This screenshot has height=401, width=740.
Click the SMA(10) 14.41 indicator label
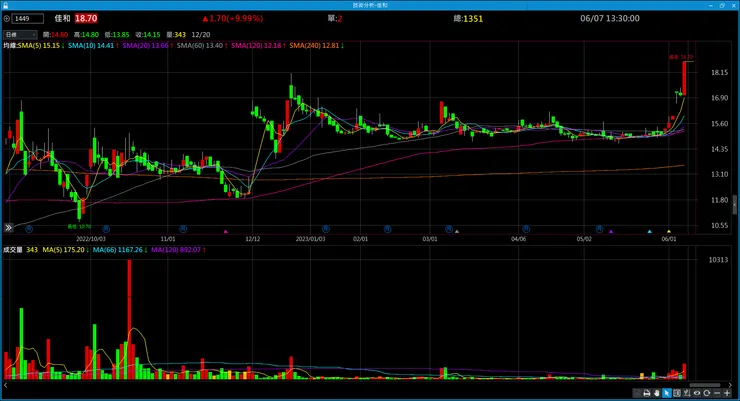click(x=92, y=46)
